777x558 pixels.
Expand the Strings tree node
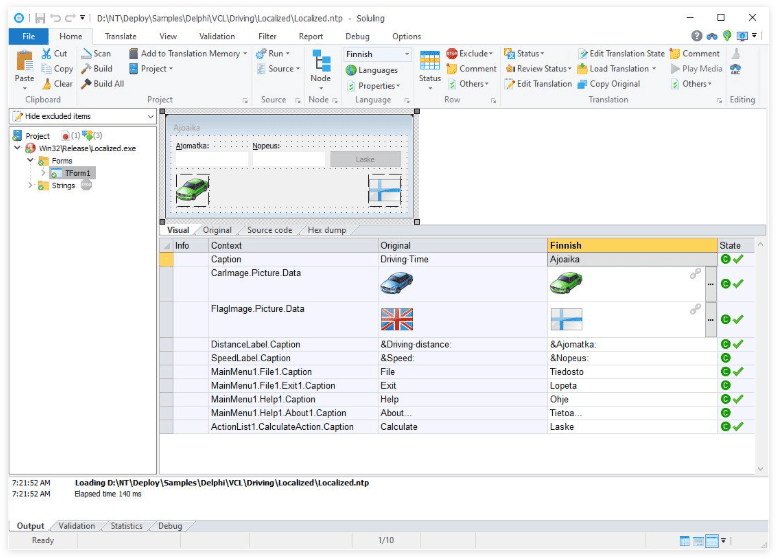(31, 185)
